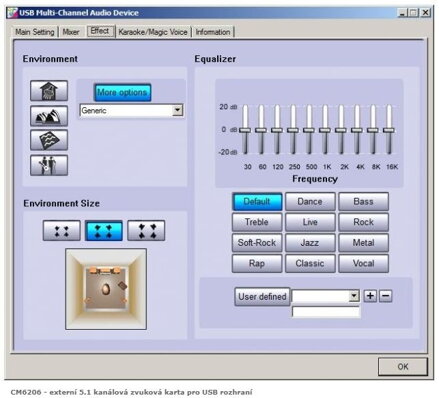This screenshot has width=439, height=398.
Task: Click the 60 Hz equalizer slider handle
Action: coord(261,130)
